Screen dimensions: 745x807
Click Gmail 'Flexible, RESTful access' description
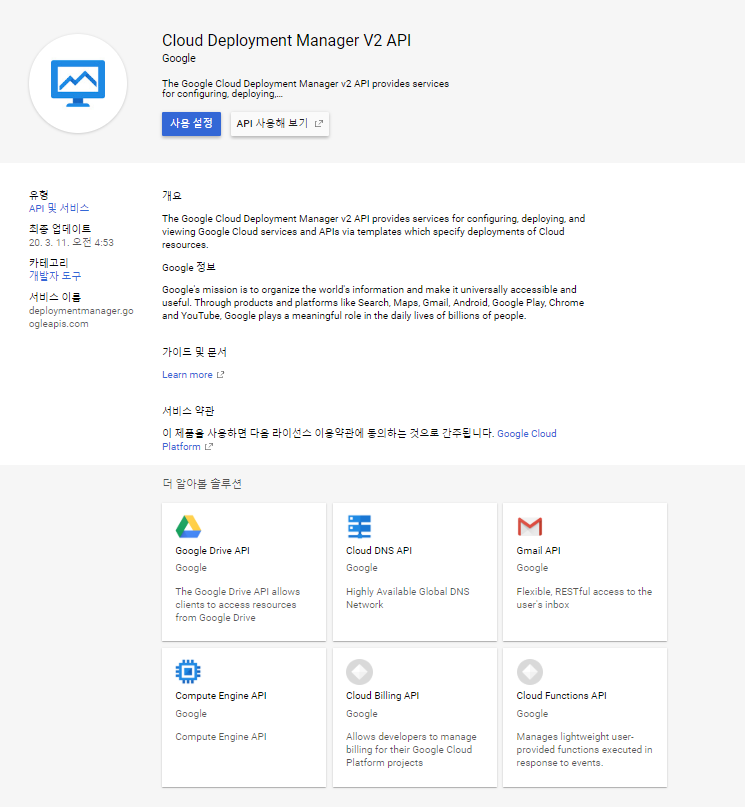coord(584,598)
